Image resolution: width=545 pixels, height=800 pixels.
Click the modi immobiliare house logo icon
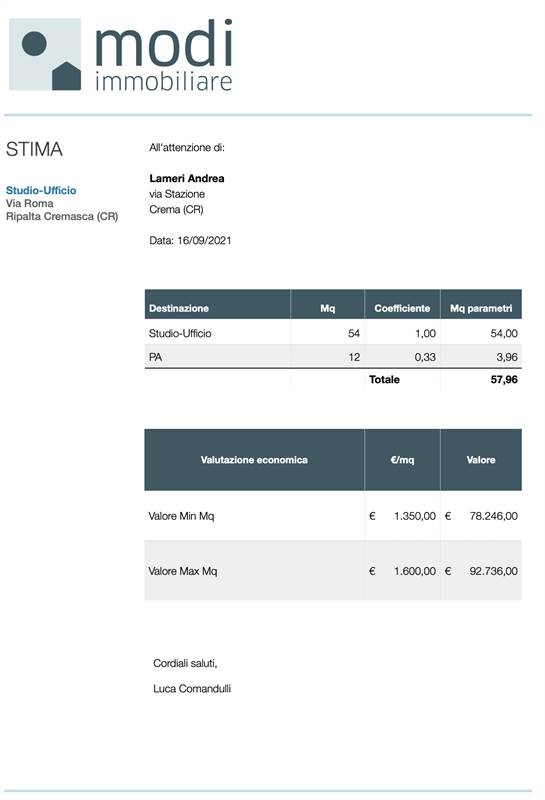click(x=45, y=55)
